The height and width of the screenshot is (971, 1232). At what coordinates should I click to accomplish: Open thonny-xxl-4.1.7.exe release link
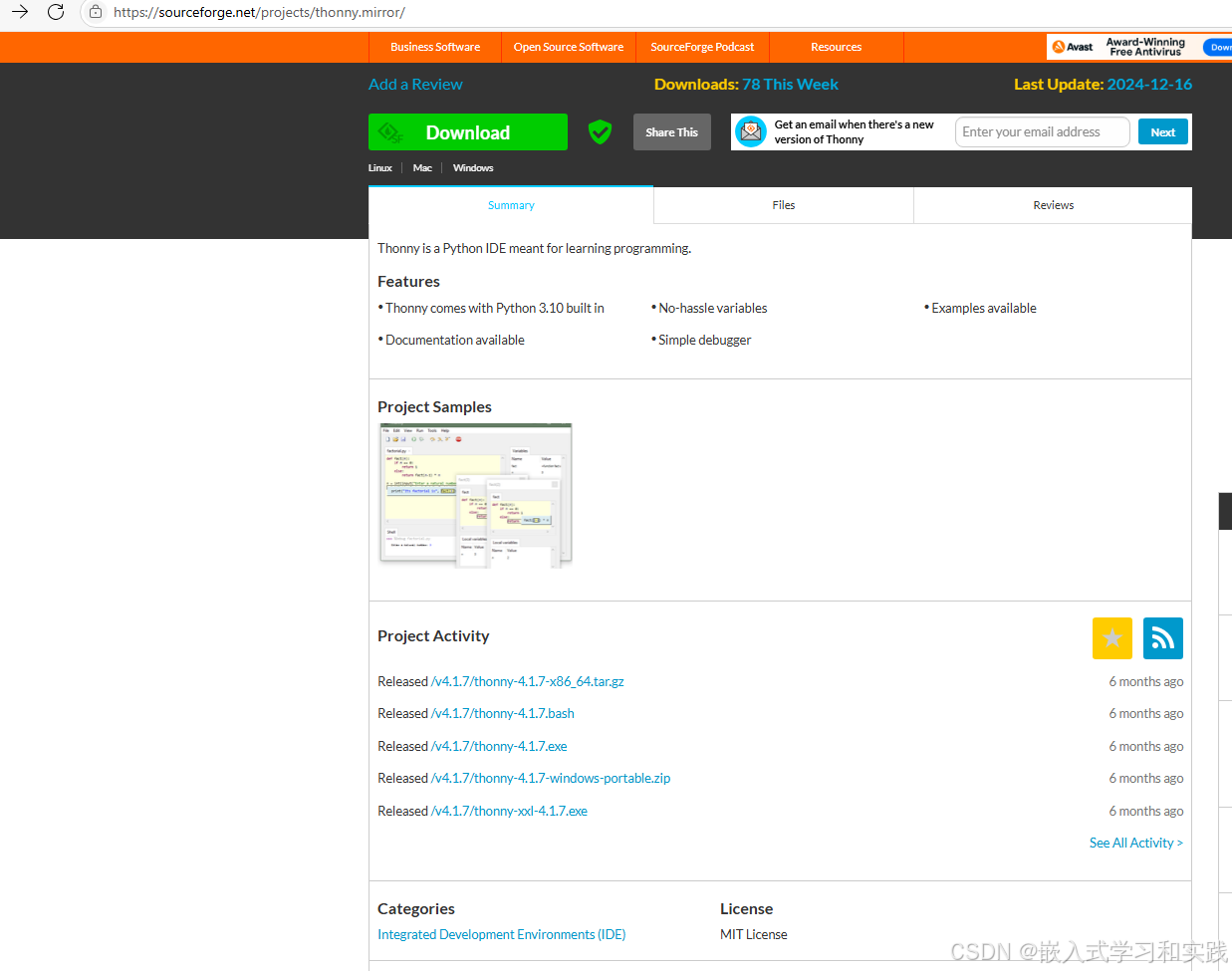click(x=509, y=812)
